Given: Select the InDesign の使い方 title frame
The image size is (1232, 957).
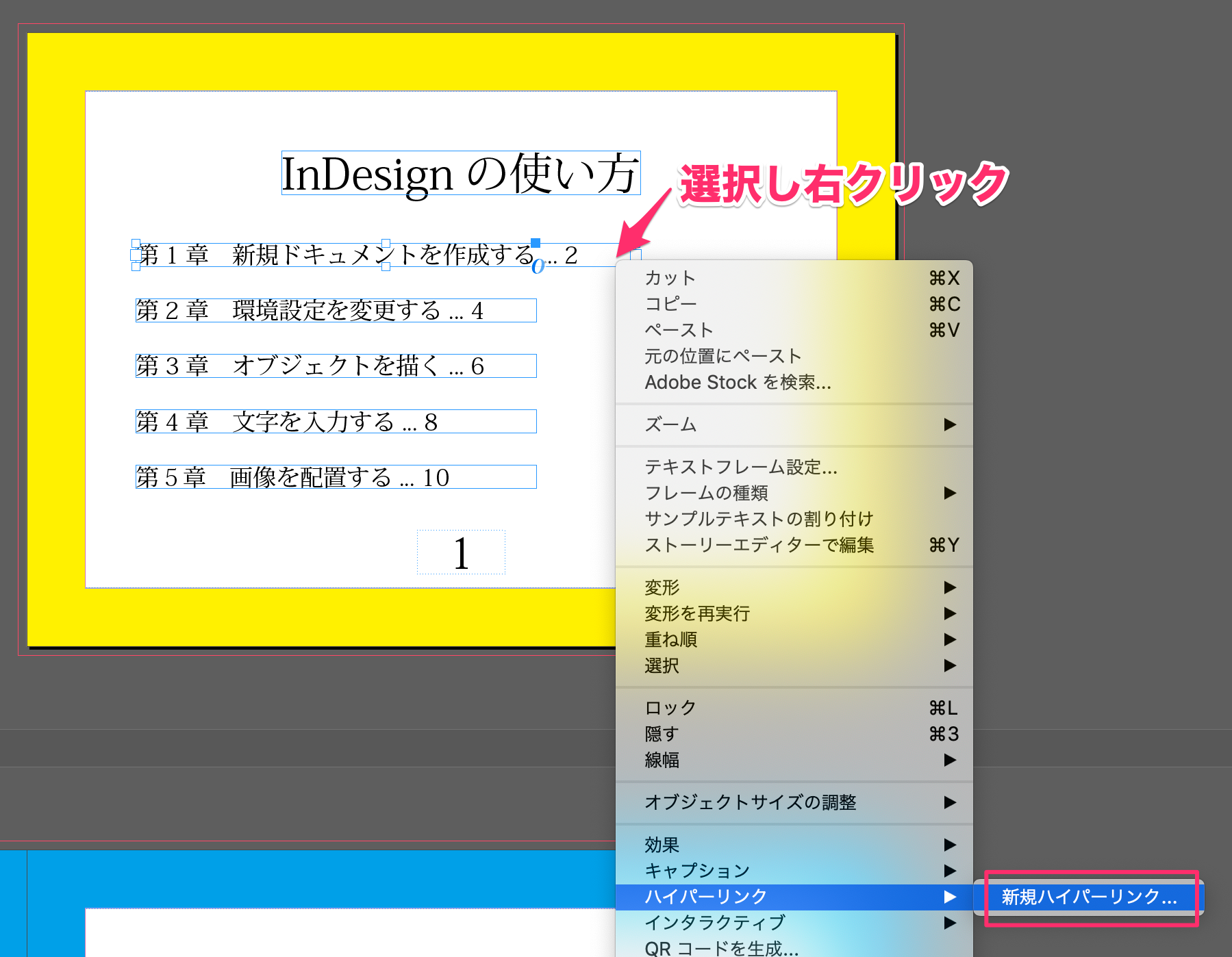Looking at the screenshot, I should [461, 173].
